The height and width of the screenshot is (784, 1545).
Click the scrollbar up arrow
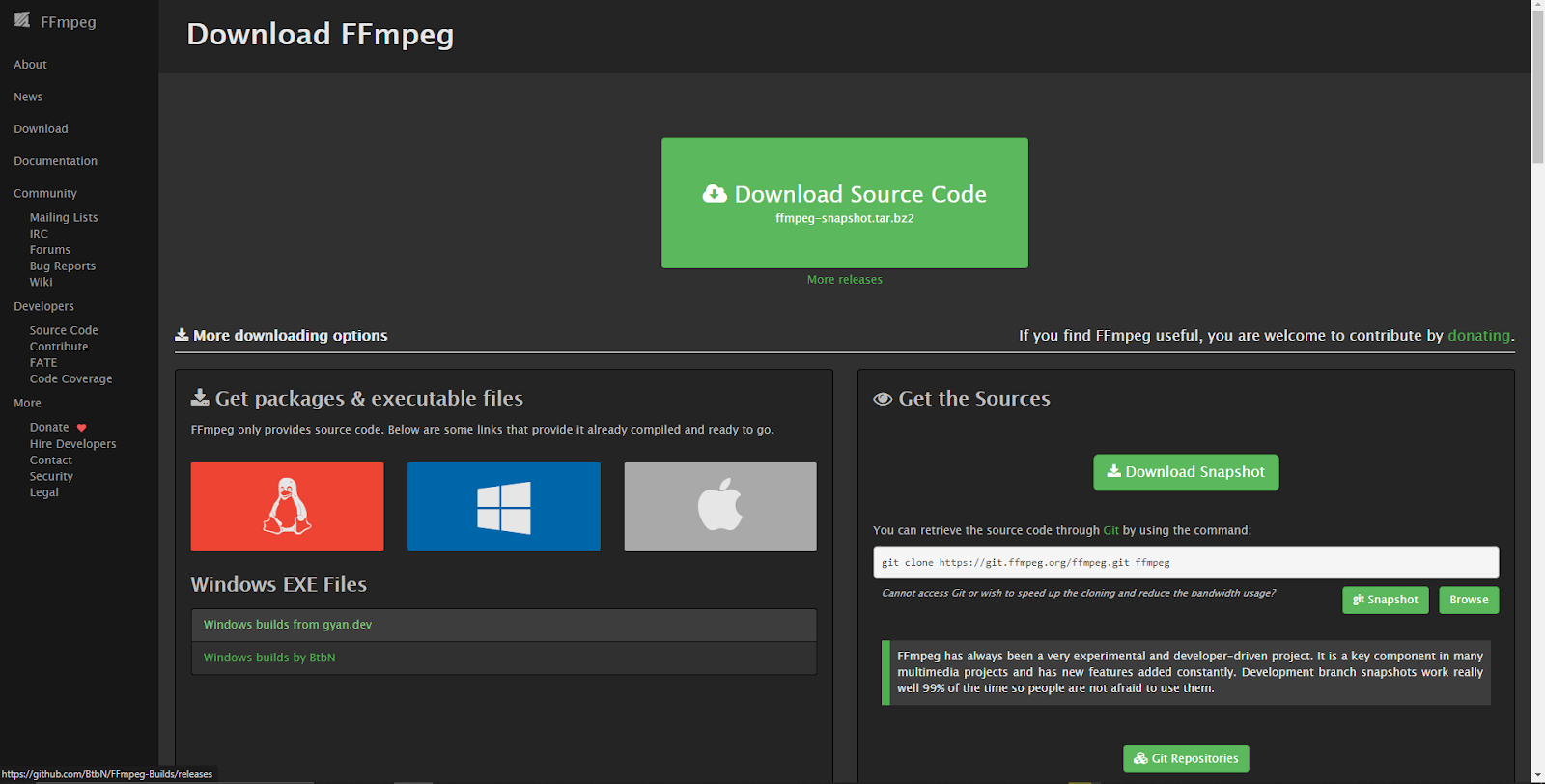(1538, 6)
